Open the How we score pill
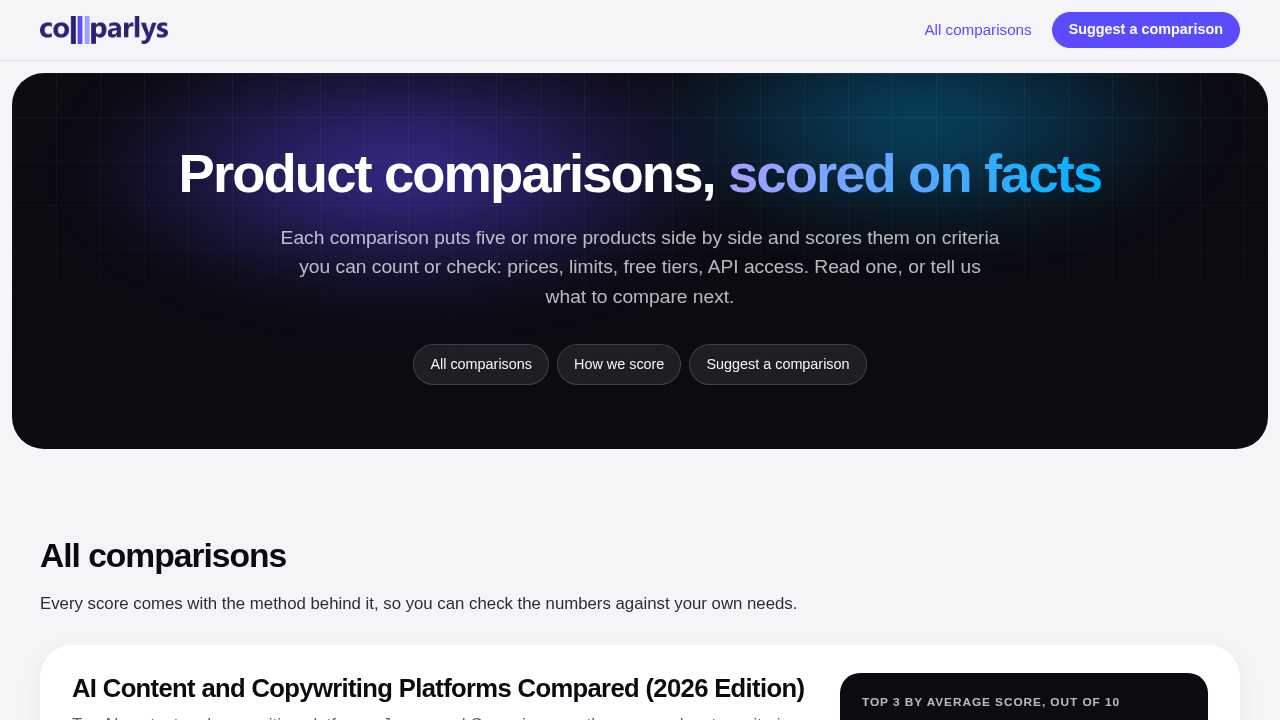The height and width of the screenshot is (720, 1280). (619, 364)
